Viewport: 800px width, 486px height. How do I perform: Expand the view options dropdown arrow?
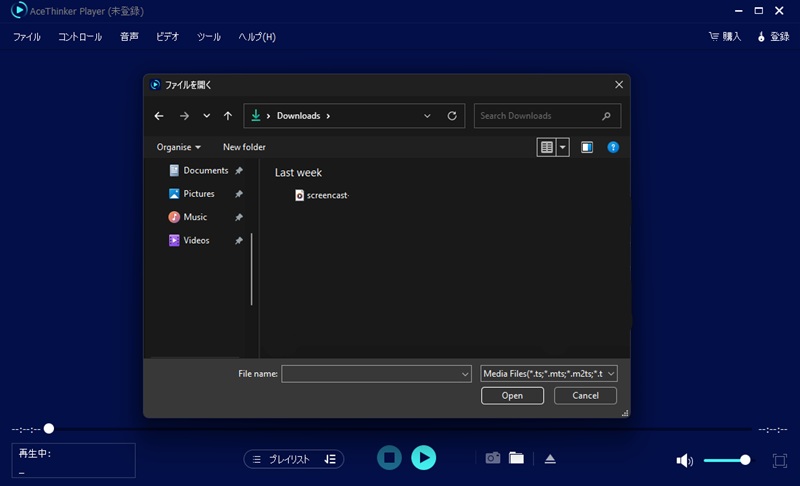click(563, 147)
